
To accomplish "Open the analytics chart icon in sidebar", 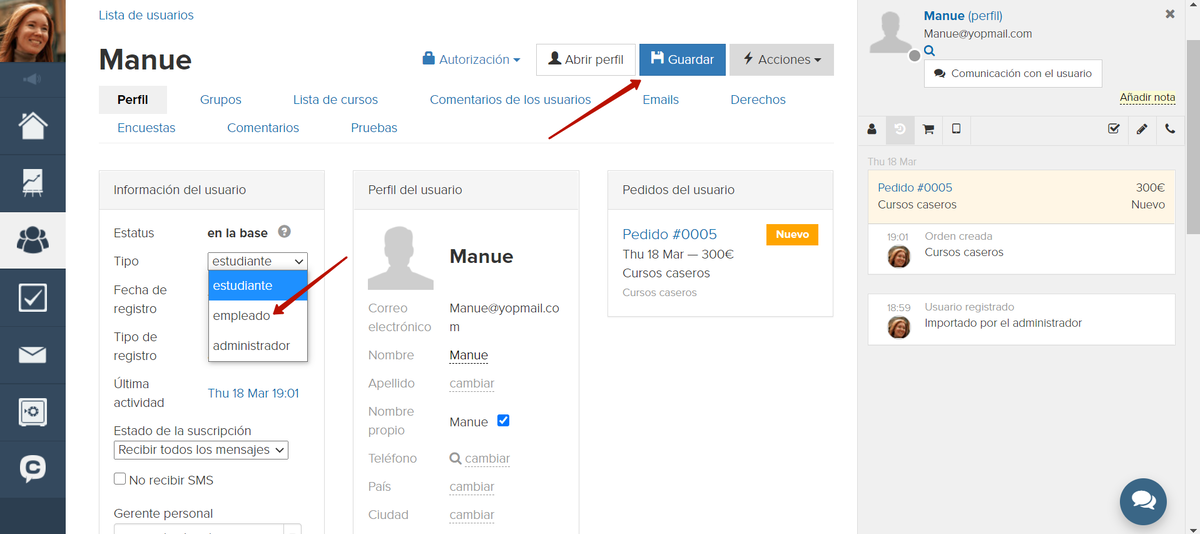I will click(33, 183).
